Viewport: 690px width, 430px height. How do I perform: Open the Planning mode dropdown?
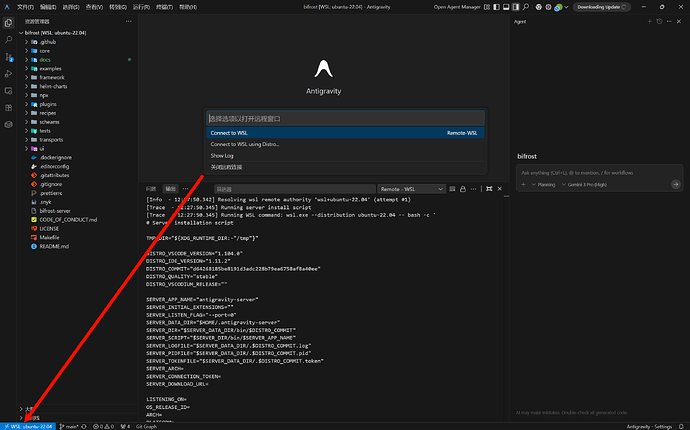(x=543, y=184)
